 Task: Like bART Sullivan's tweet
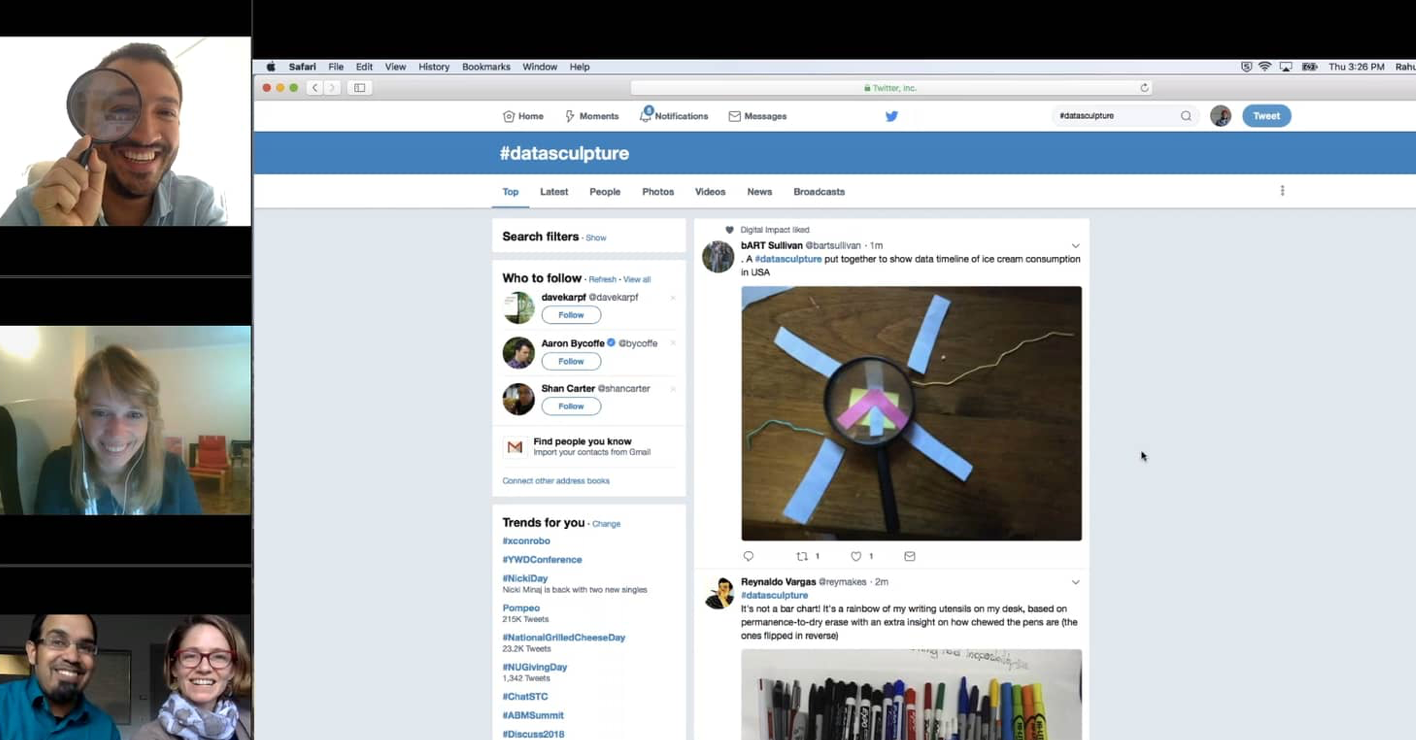click(856, 556)
